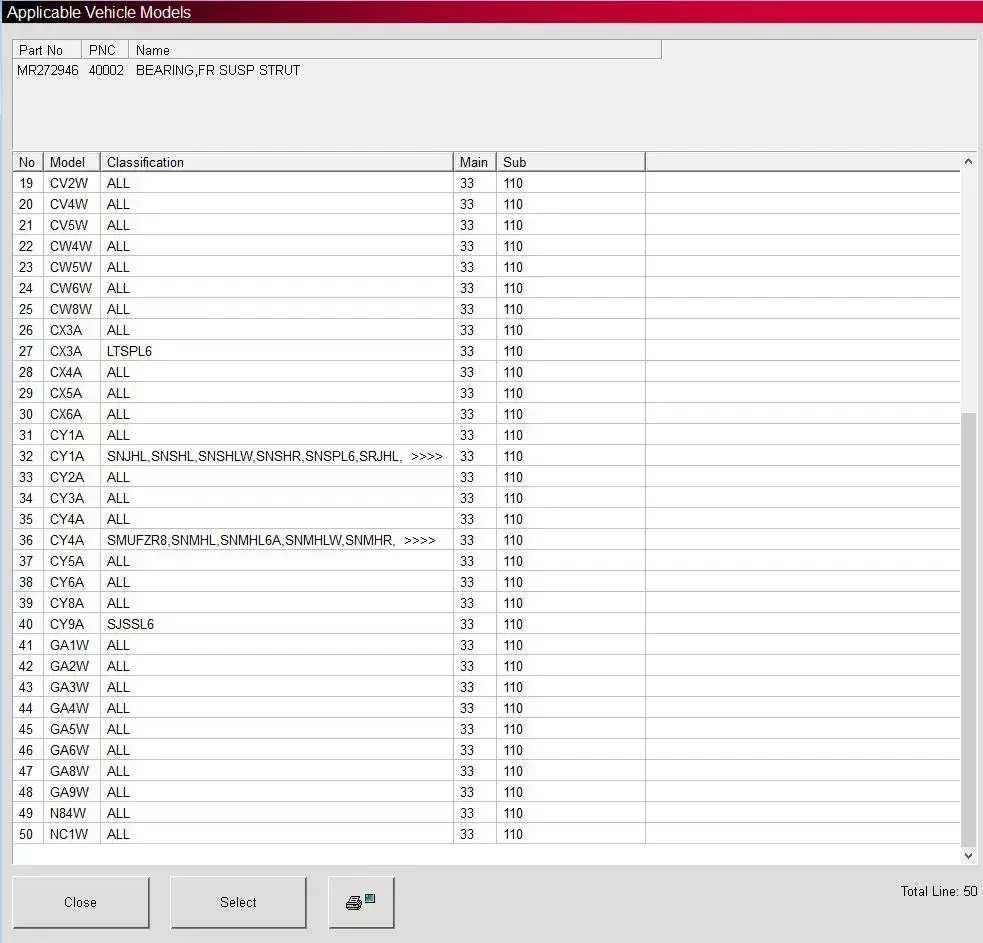Click the vertical scrollbar thumb
983x943 pixels.
[x=968, y=628]
